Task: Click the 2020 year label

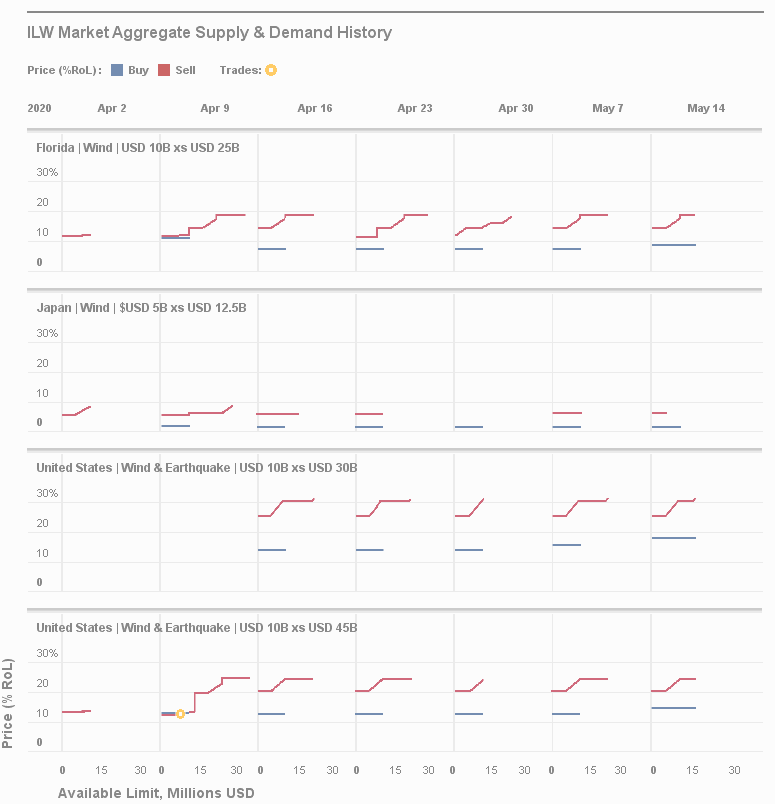Action: (x=40, y=108)
